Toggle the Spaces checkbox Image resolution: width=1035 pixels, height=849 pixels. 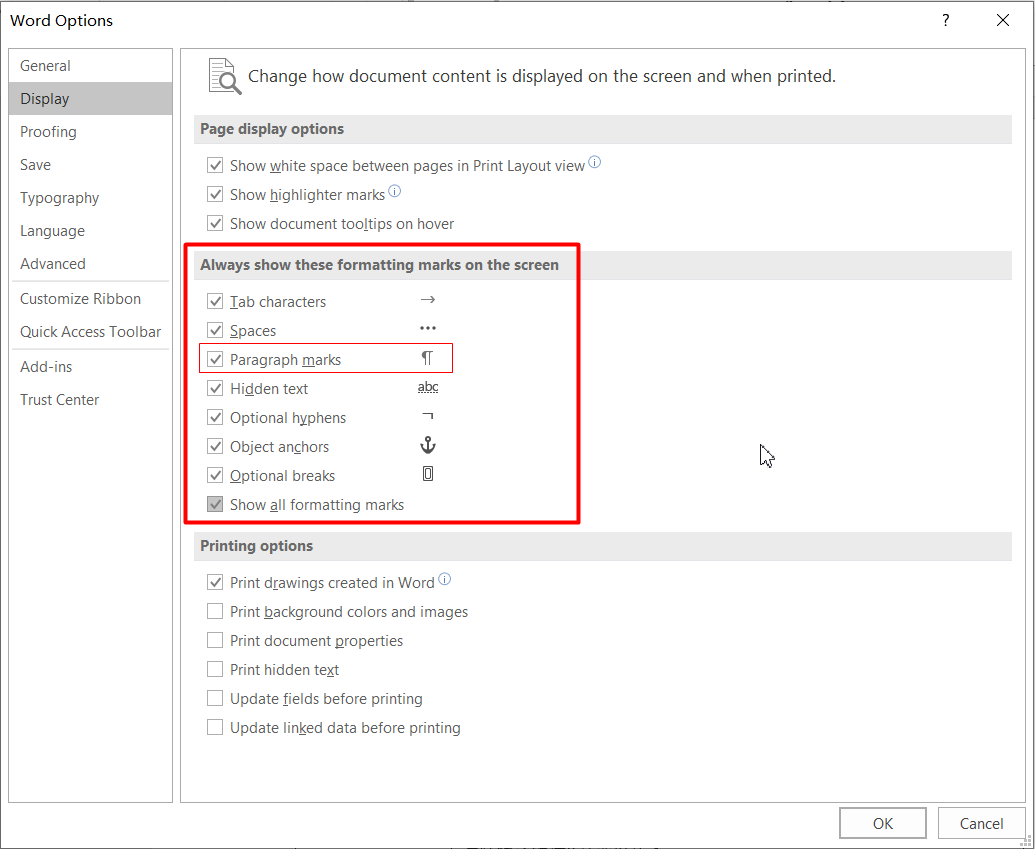[x=215, y=330]
